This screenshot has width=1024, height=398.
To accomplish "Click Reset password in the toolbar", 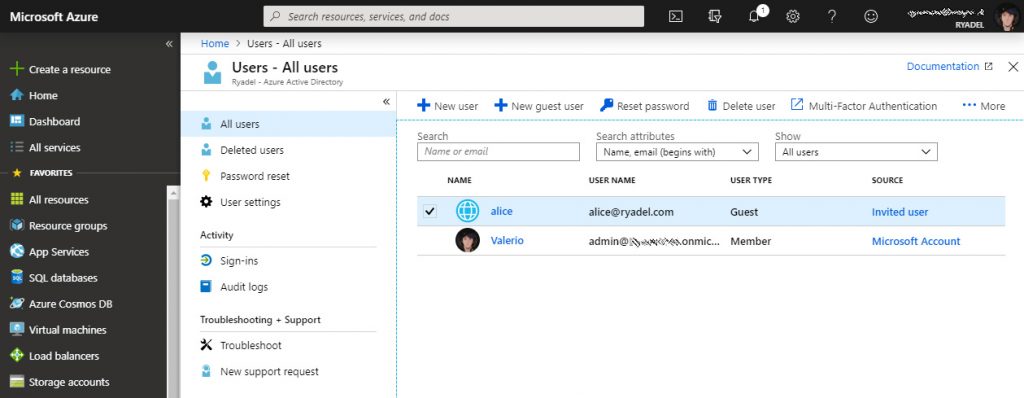I will coord(645,106).
